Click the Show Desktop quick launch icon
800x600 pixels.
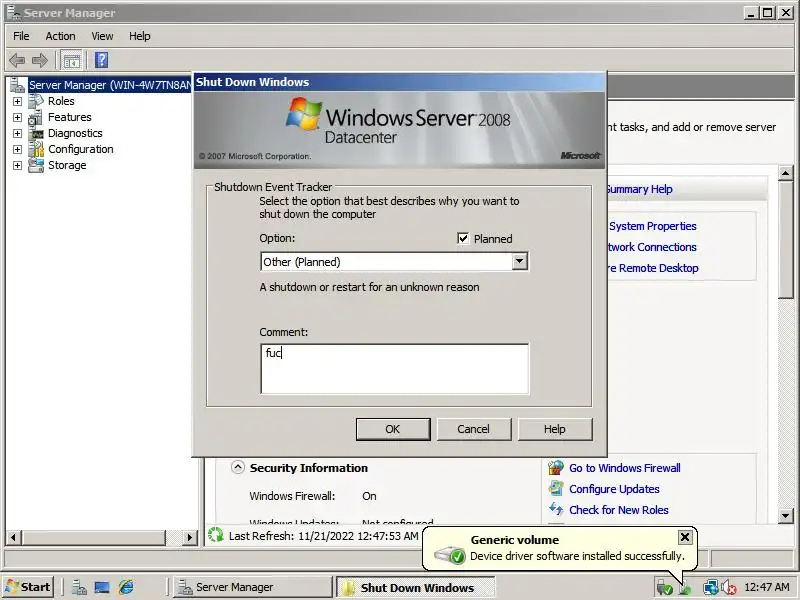tap(102, 588)
